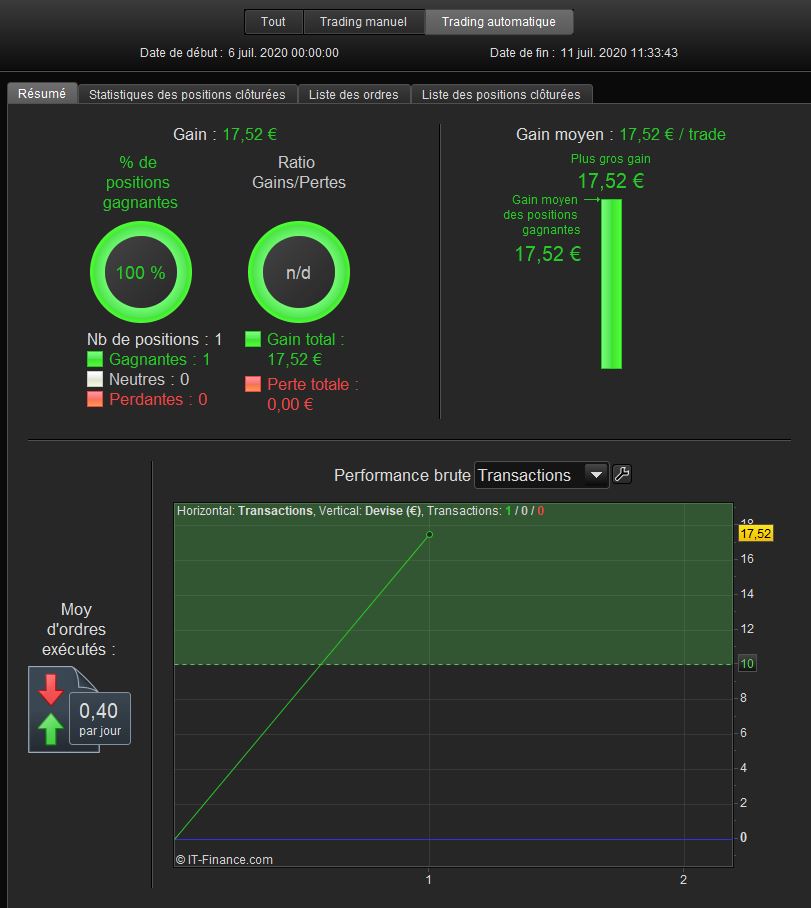The image size is (811, 908).
Task: Click the IT-Finance.com copyright link
Action: click(x=224, y=859)
